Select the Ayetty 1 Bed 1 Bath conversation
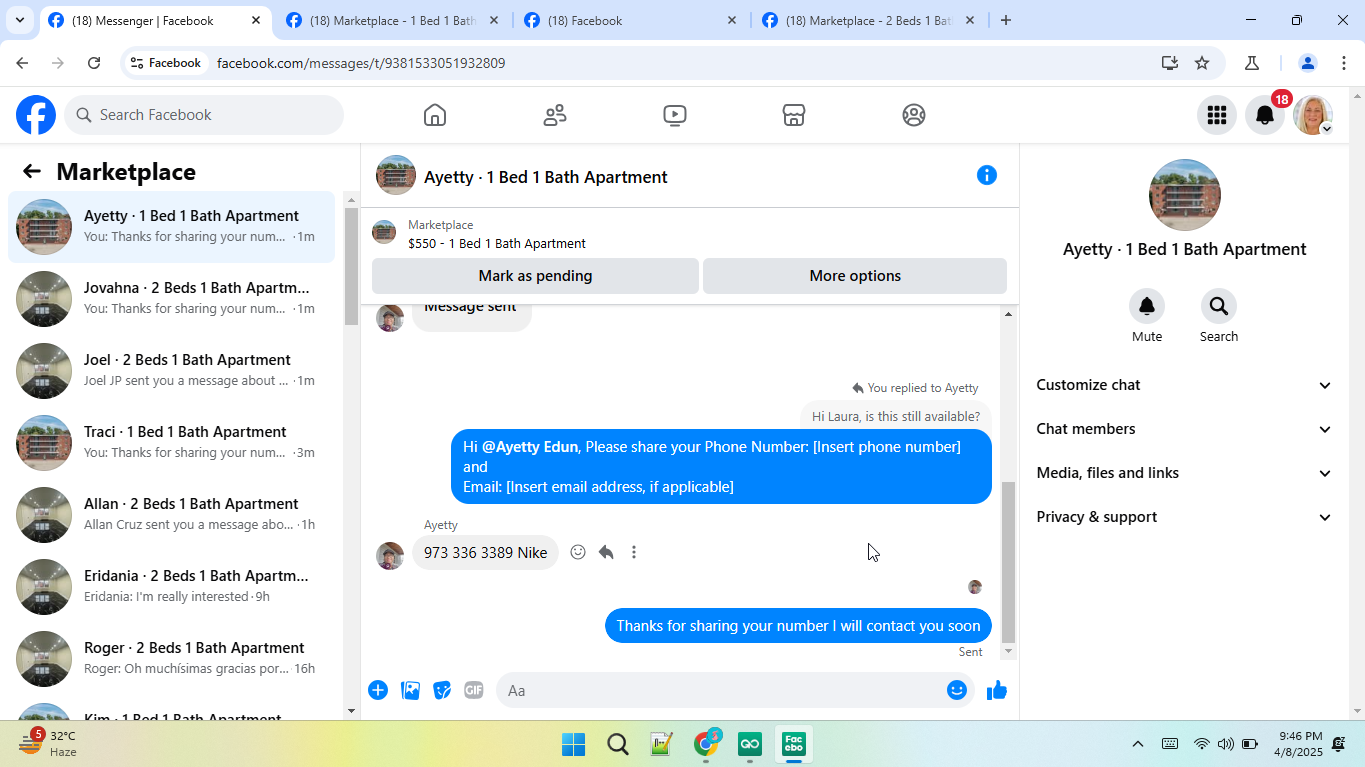Viewport: 1365px width, 767px height. [x=172, y=227]
